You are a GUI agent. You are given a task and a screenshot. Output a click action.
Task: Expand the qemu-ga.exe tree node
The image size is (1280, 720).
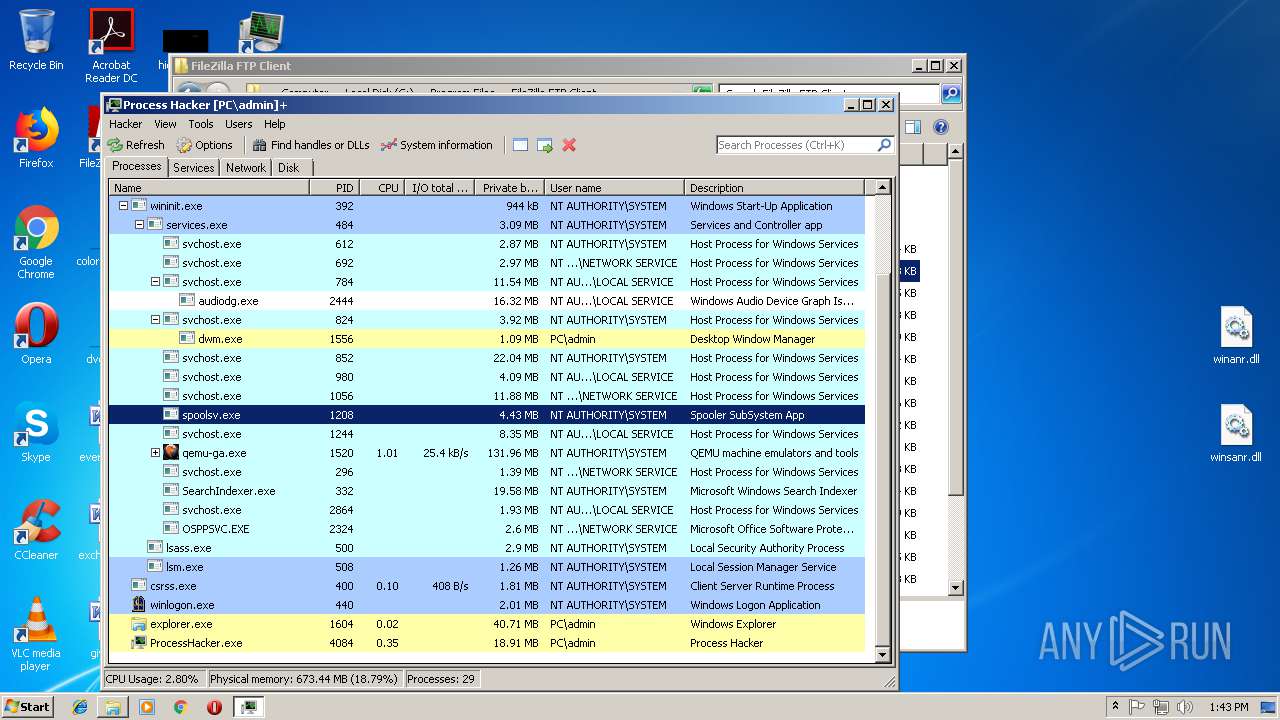[x=155, y=453]
